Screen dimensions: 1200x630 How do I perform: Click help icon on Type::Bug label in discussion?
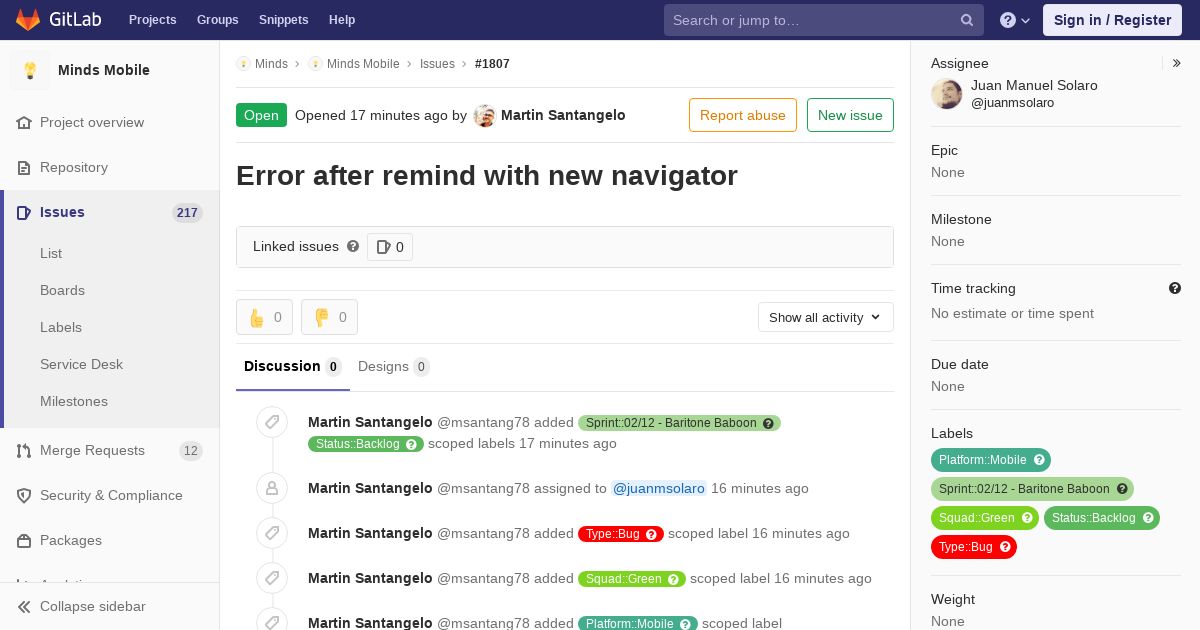pos(652,534)
